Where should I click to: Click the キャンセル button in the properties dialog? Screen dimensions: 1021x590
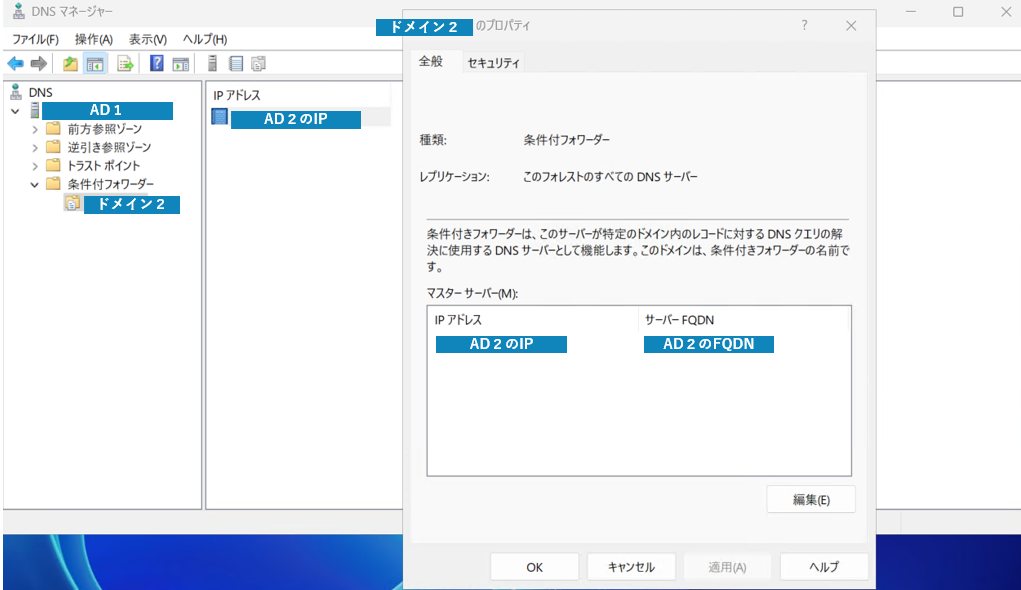[631, 566]
